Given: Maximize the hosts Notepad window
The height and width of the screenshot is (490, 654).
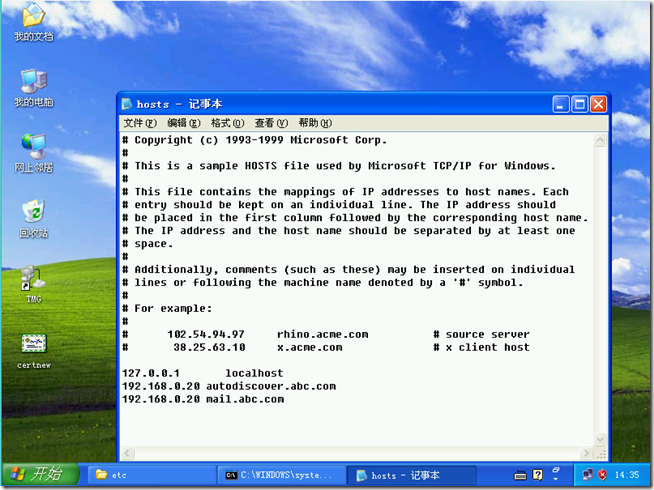Looking at the screenshot, I should [x=580, y=104].
